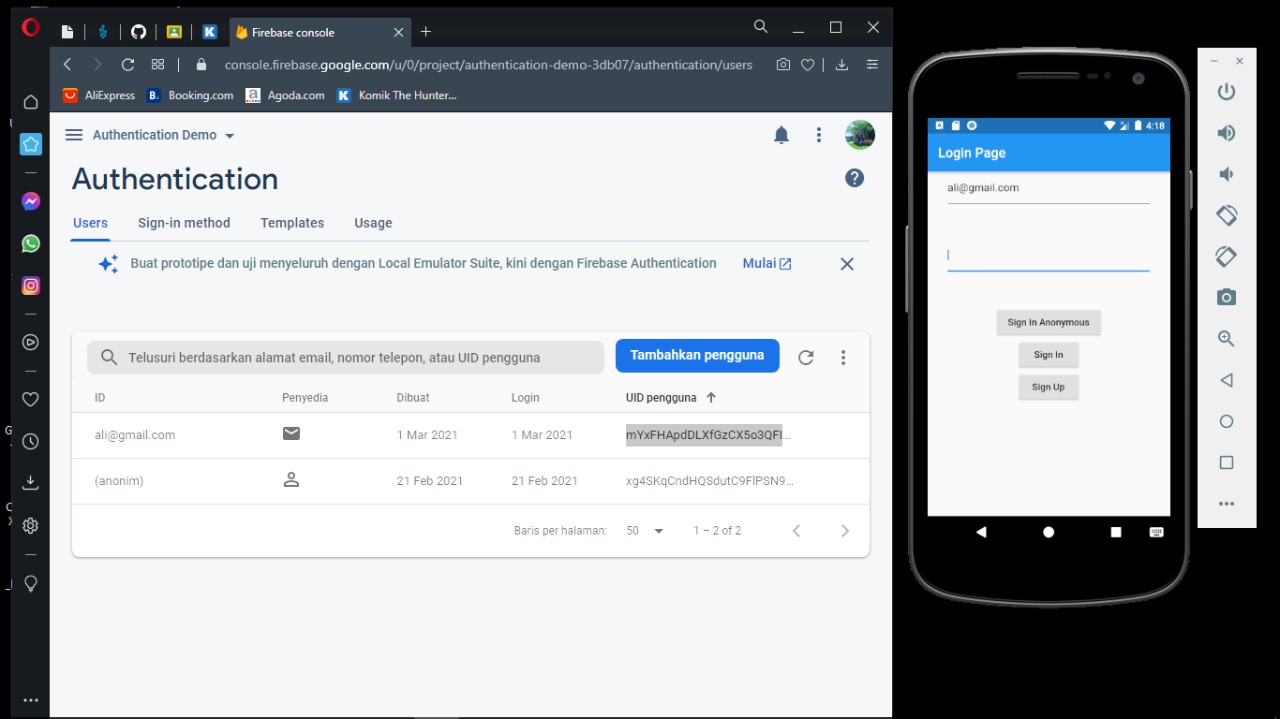Open Instagram in Opera sidebar
1280x719 pixels.
[31, 285]
